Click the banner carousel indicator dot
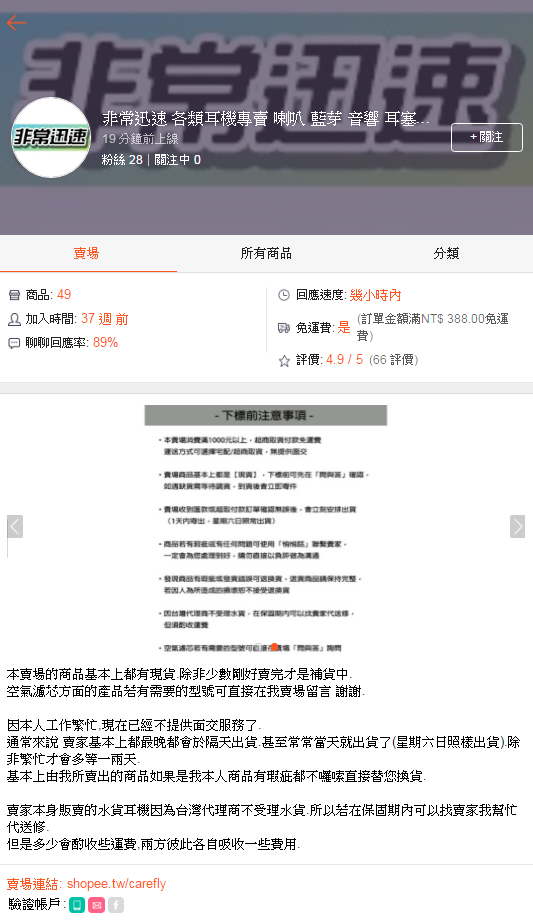This screenshot has height=923, width=533. [274, 647]
